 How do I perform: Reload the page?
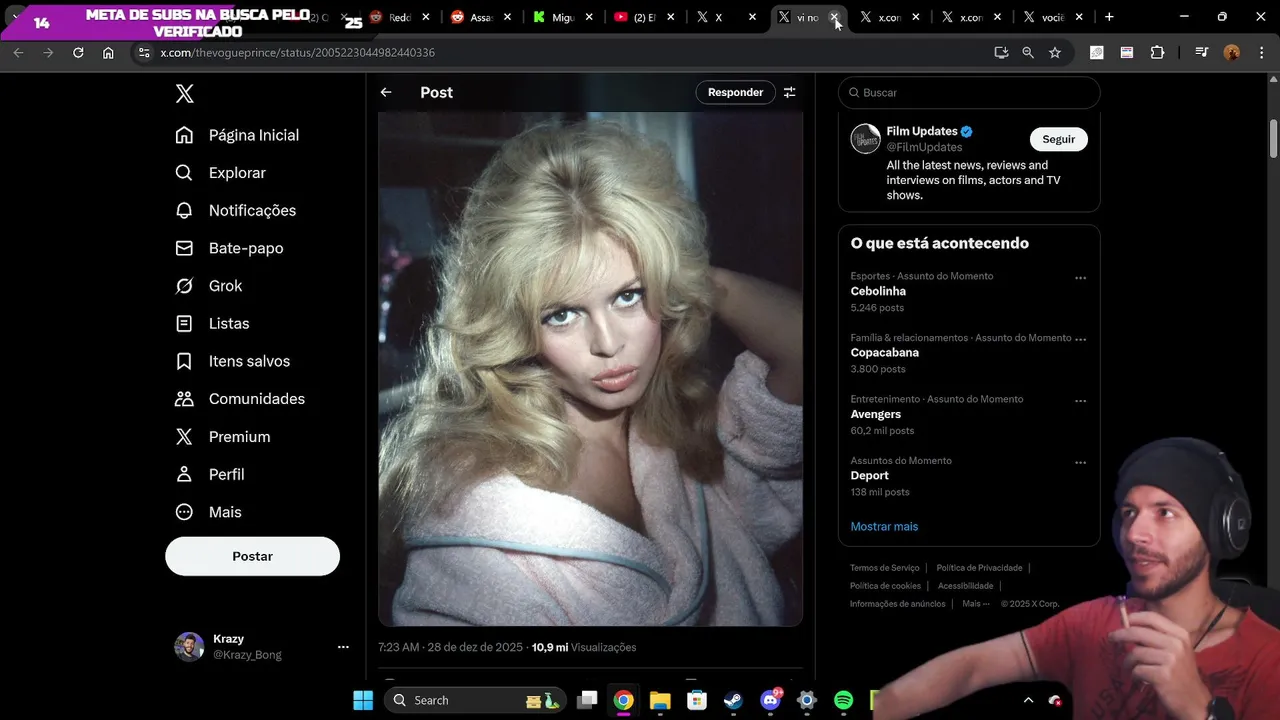78,52
